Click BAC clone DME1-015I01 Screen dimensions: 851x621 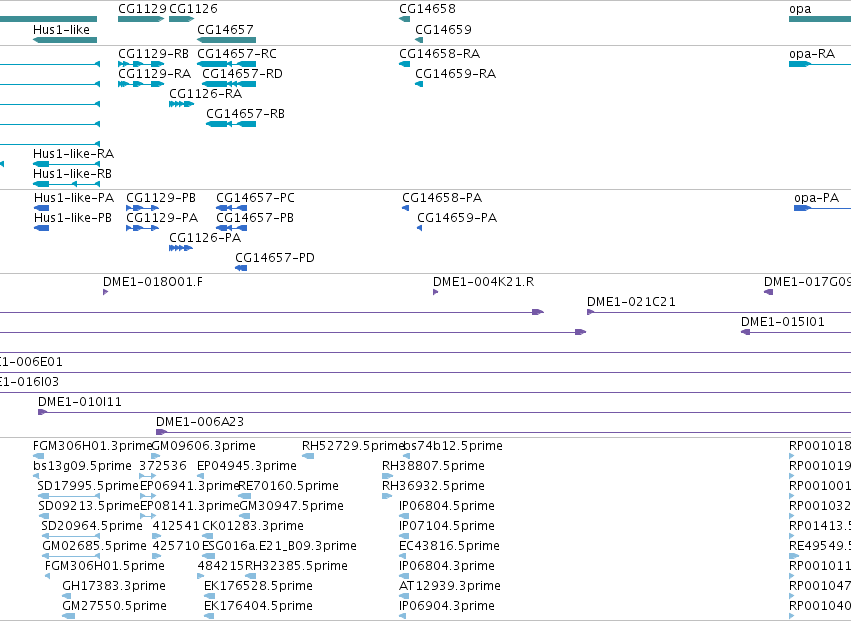(783, 322)
